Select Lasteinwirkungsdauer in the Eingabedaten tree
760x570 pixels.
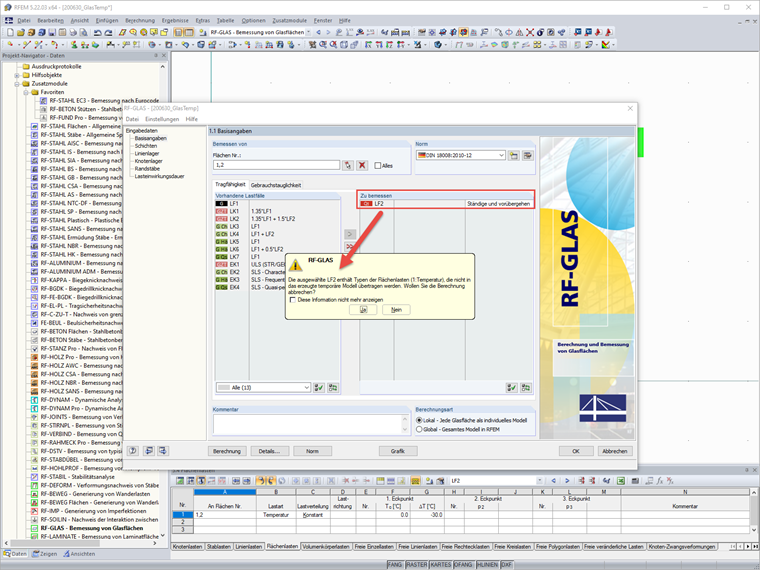(159, 176)
